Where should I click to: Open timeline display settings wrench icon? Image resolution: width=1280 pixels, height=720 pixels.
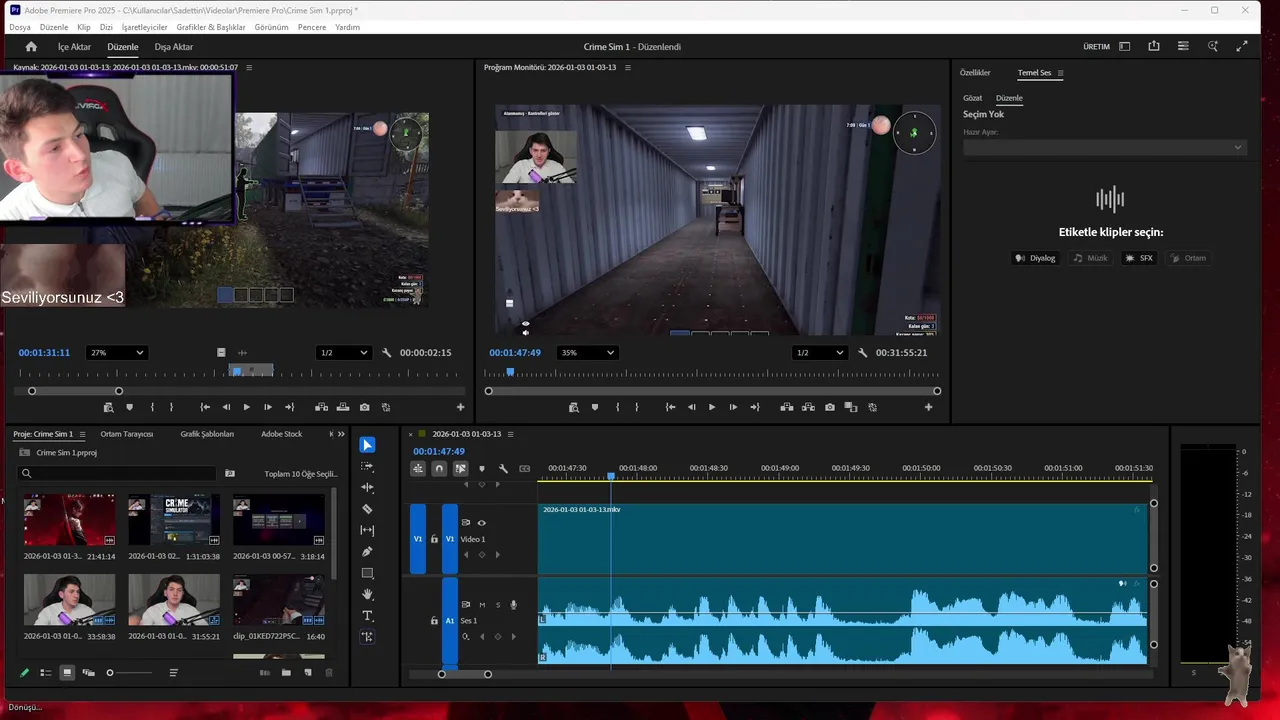pos(503,469)
